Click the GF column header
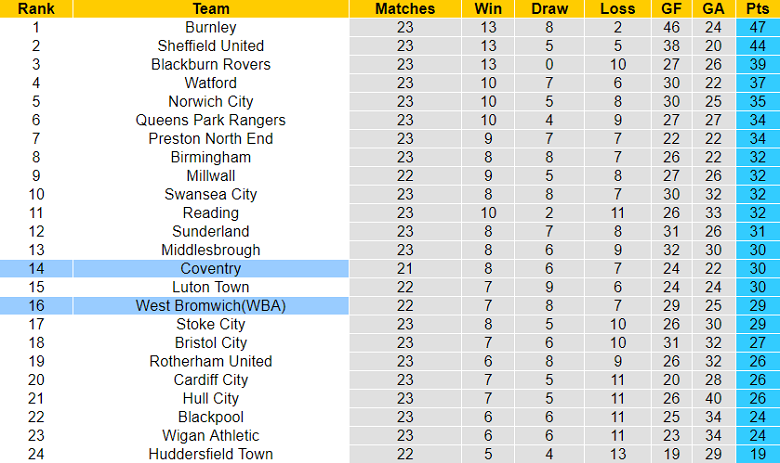This screenshot has height=463, width=780. [x=672, y=8]
